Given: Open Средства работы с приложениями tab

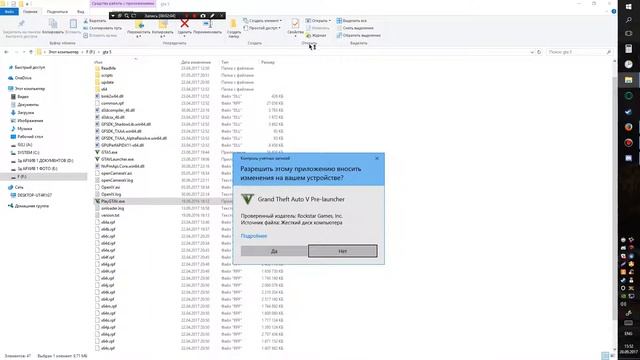Looking at the screenshot, I should click(x=123, y=3).
